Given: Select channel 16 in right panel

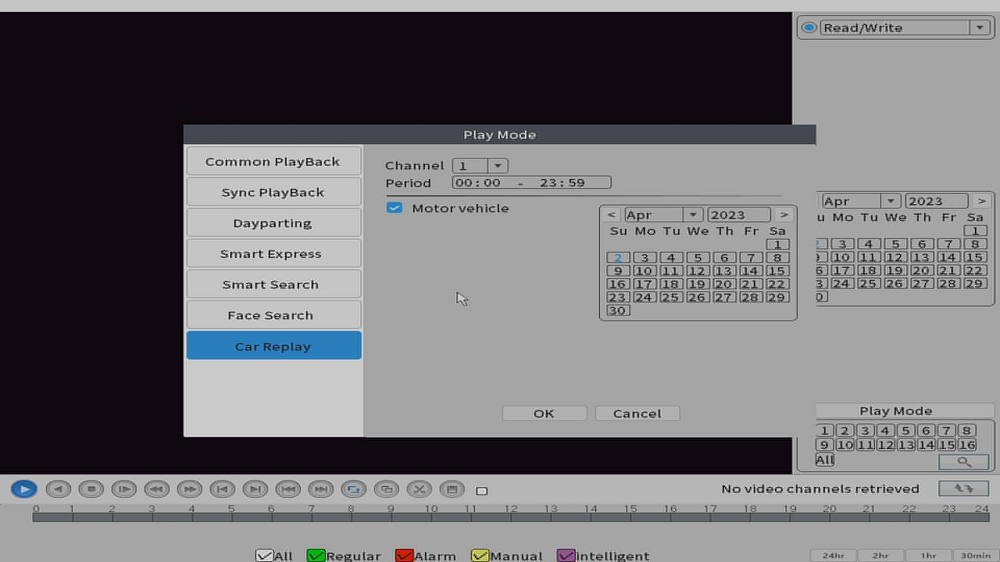Looking at the screenshot, I should point(967,445).
